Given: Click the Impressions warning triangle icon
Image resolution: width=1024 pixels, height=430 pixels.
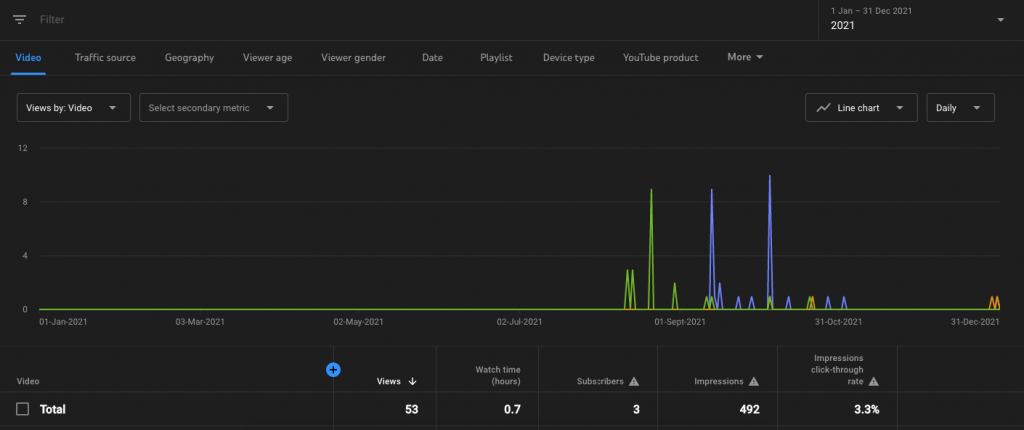Looking at the screenshot, I should [x=753, y=381].
